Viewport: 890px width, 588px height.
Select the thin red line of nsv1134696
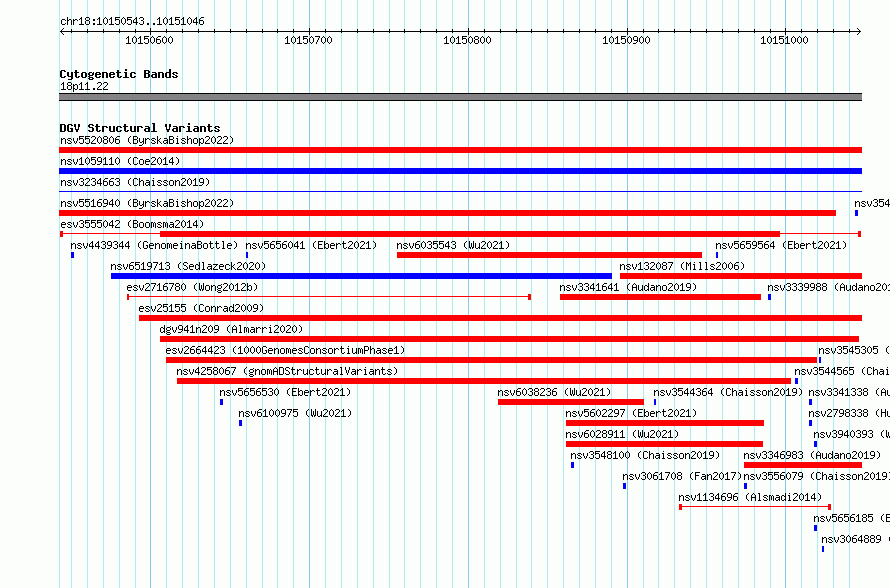(x=755, y=507)
